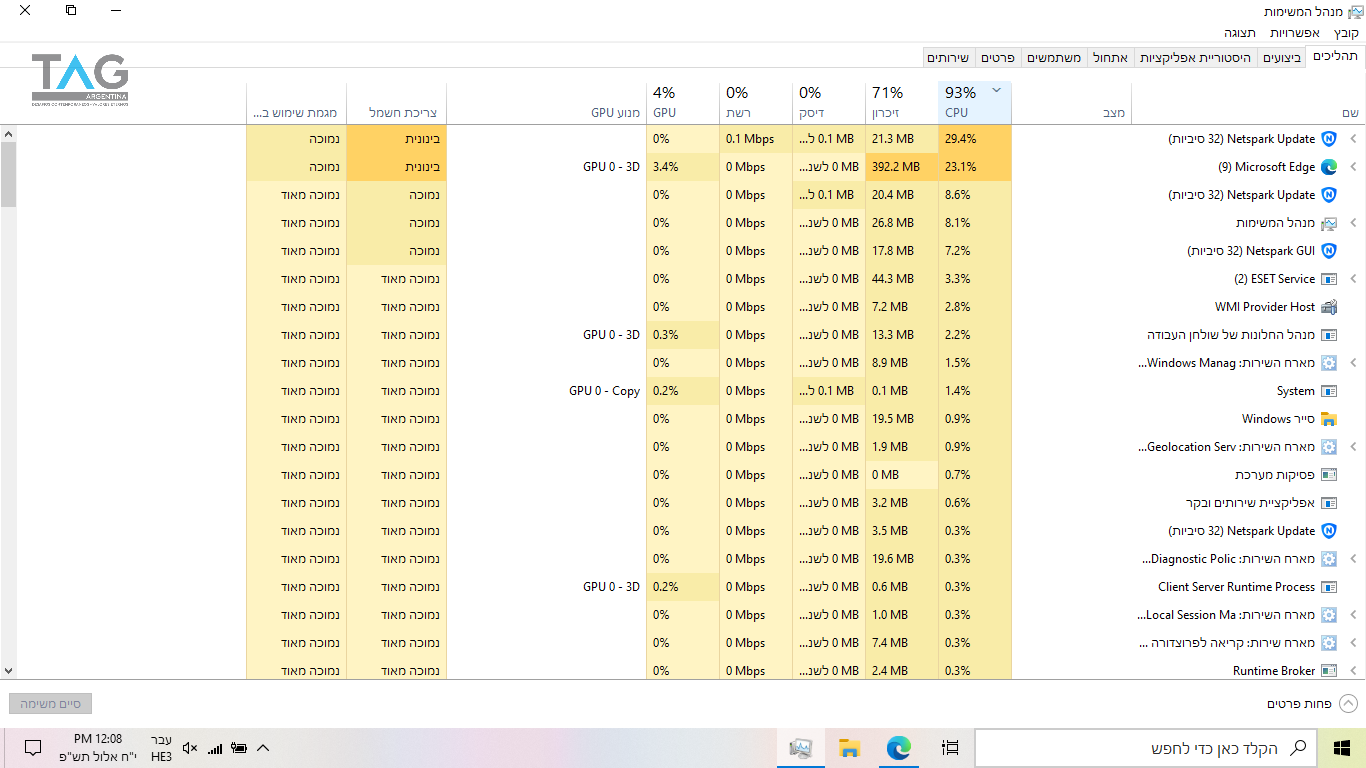Show hidden system tray icons

point(263,747)
